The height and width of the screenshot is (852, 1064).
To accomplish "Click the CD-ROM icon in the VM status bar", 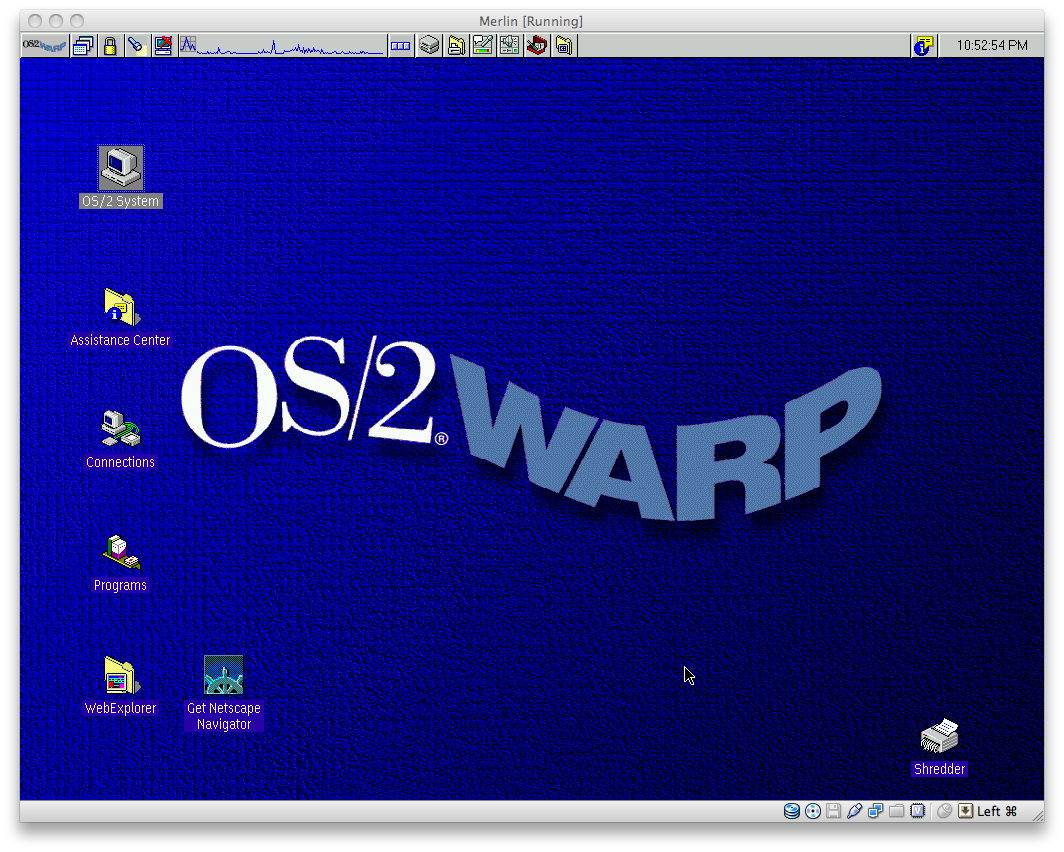I will point(813,811).
